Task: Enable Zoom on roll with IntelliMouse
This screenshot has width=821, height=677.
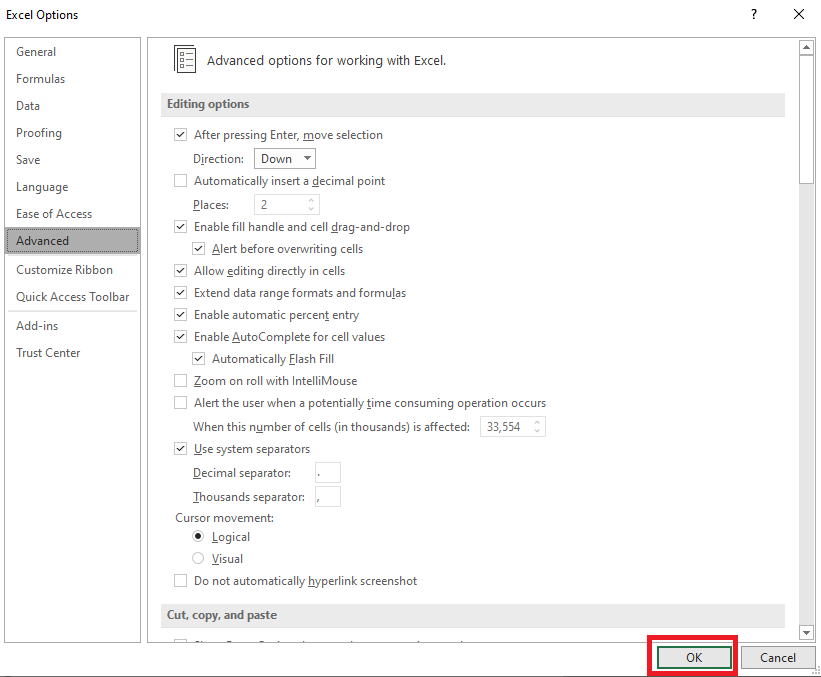Action: point(181,381)
